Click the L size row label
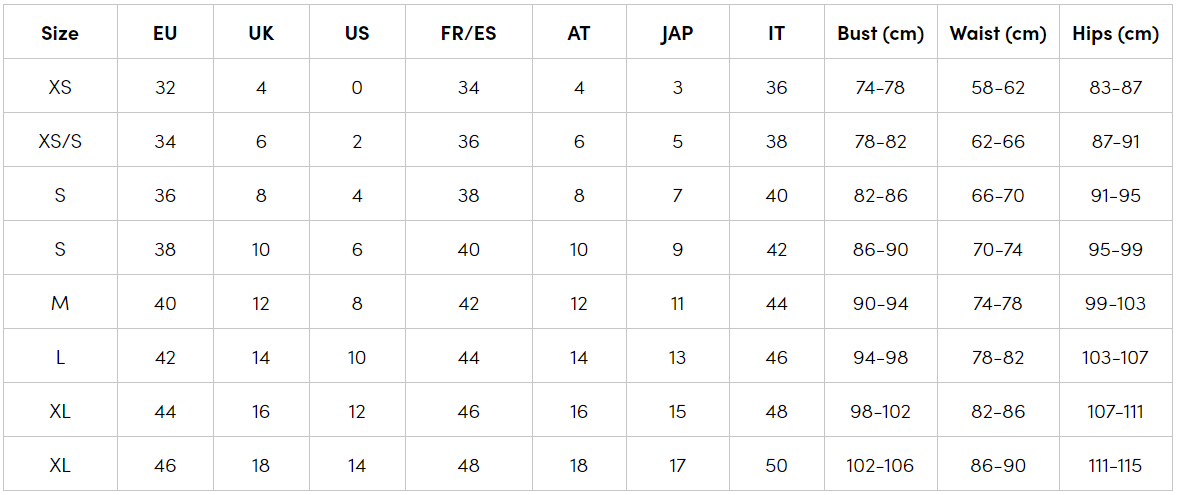The width and height of the screenshot is (1177, 495). 60,357
